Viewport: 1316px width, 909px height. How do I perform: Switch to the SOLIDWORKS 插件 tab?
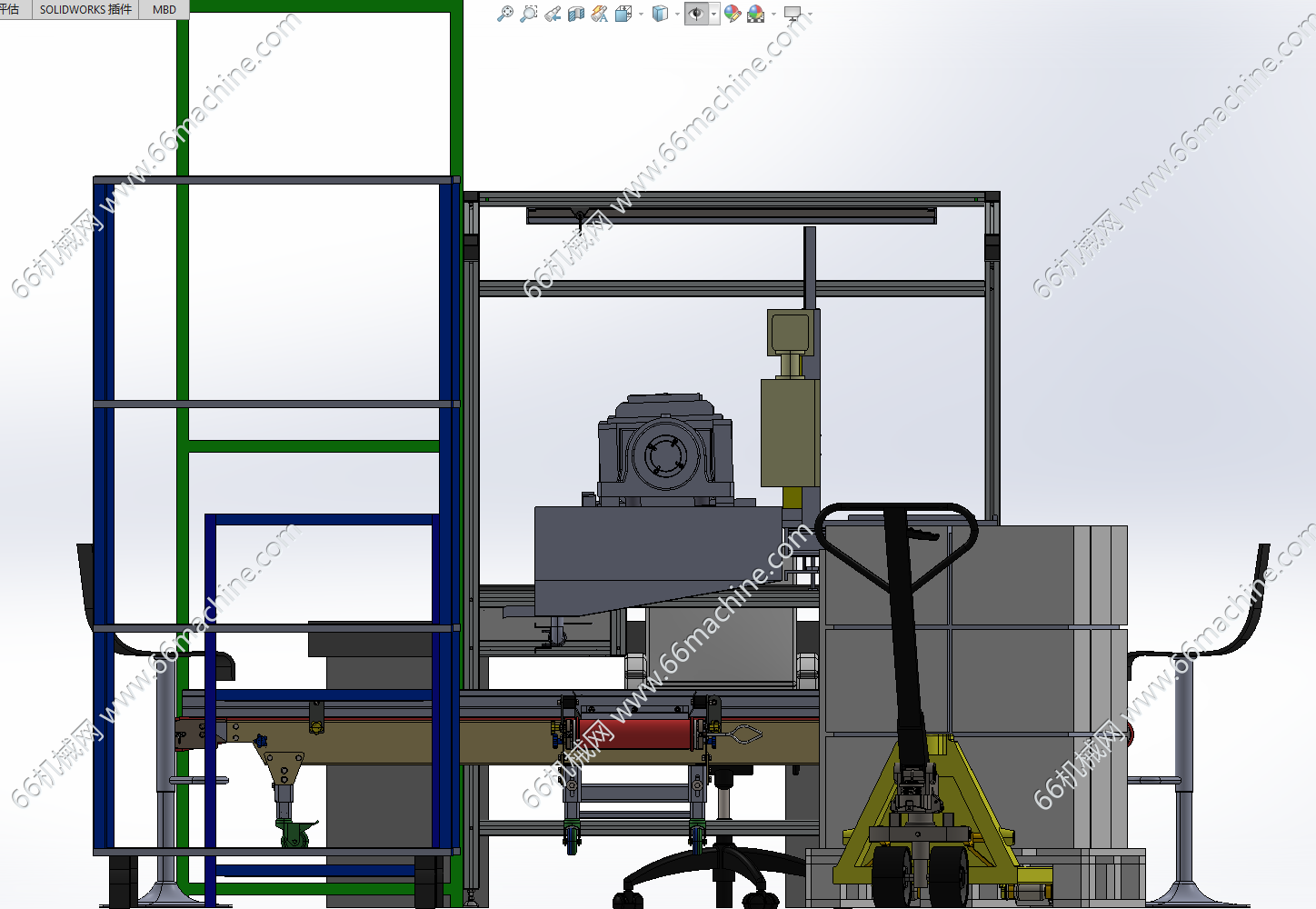85,9
